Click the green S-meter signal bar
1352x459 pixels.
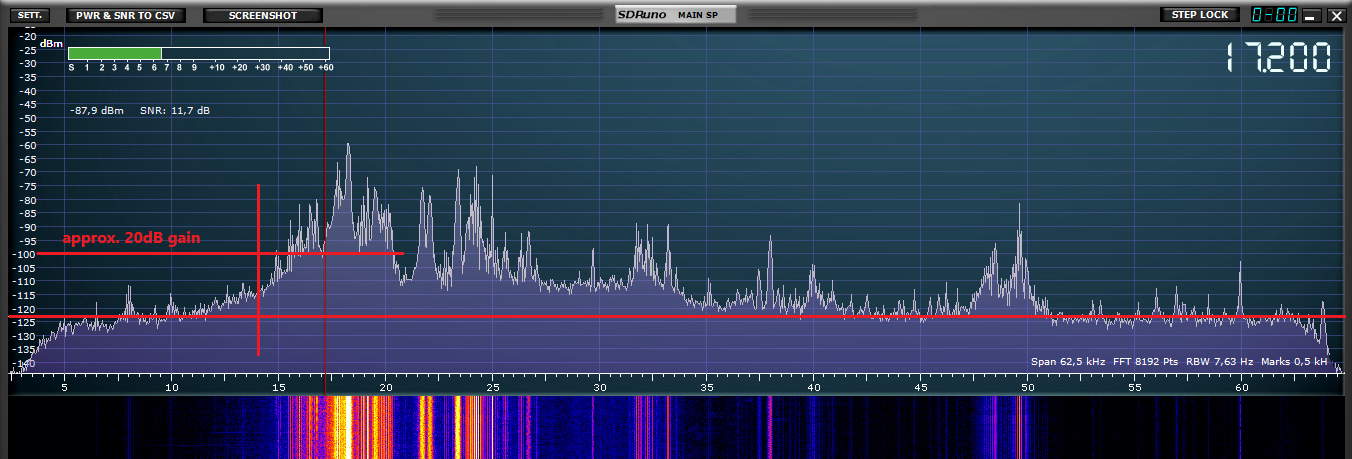pos(115,53)
